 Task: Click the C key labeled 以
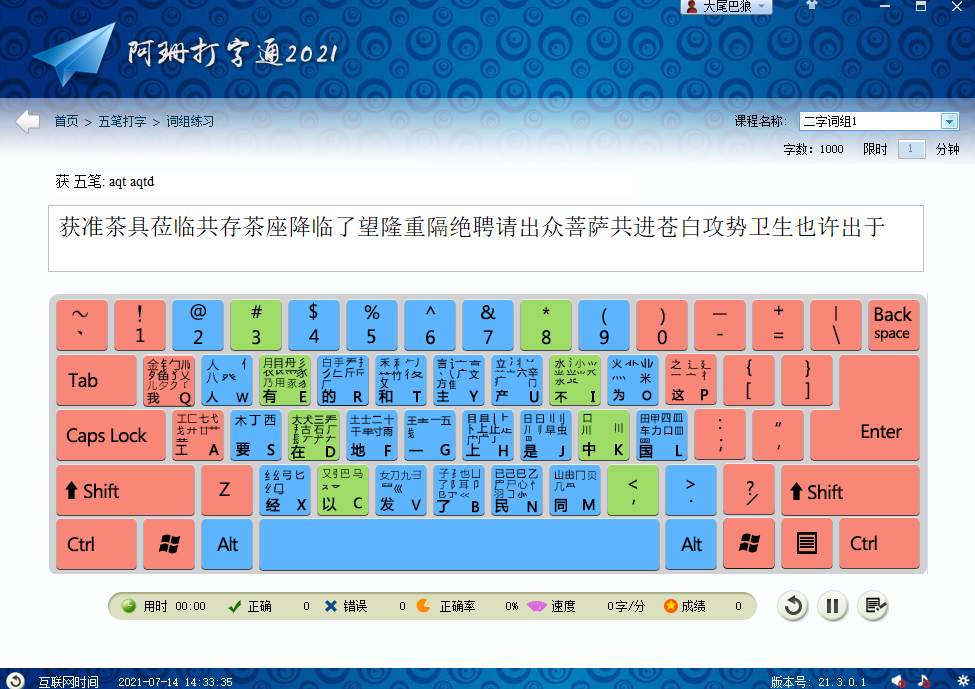[x=342, y=490]
